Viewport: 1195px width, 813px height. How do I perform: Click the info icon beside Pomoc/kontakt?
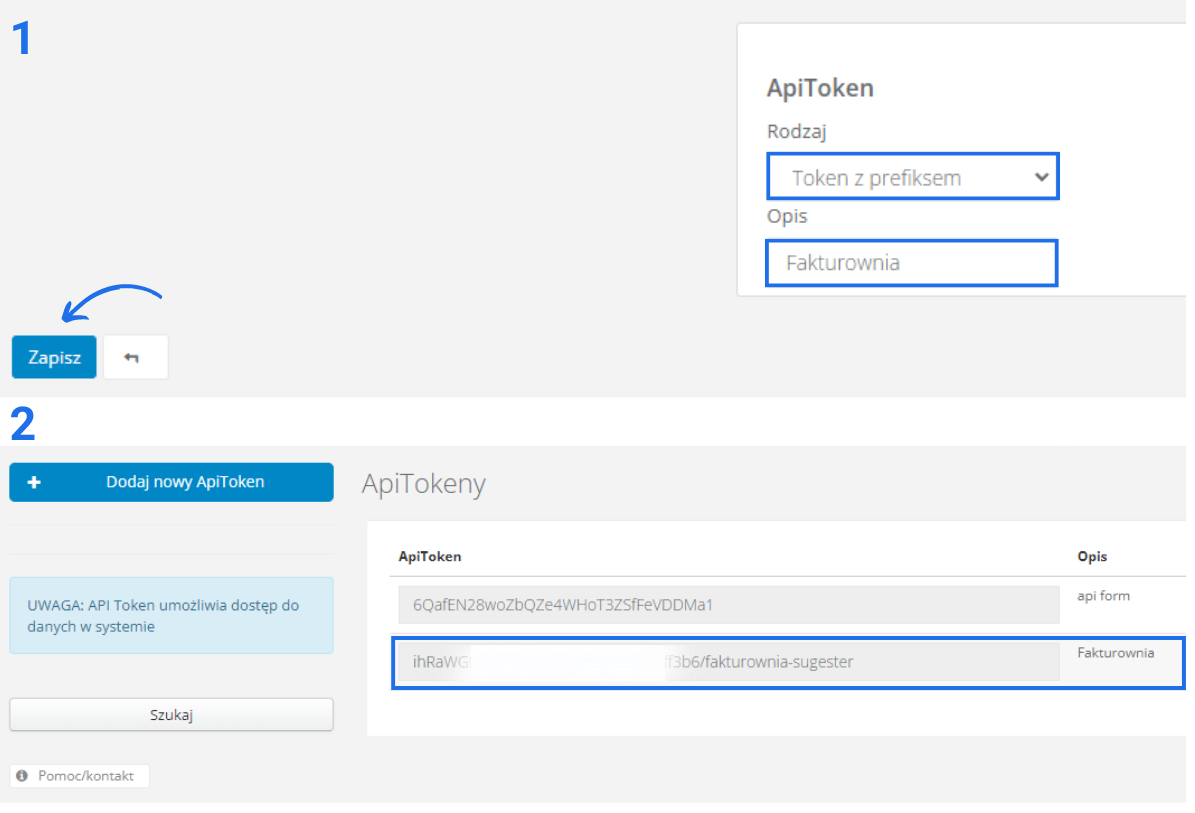click(x=23, y=776)
